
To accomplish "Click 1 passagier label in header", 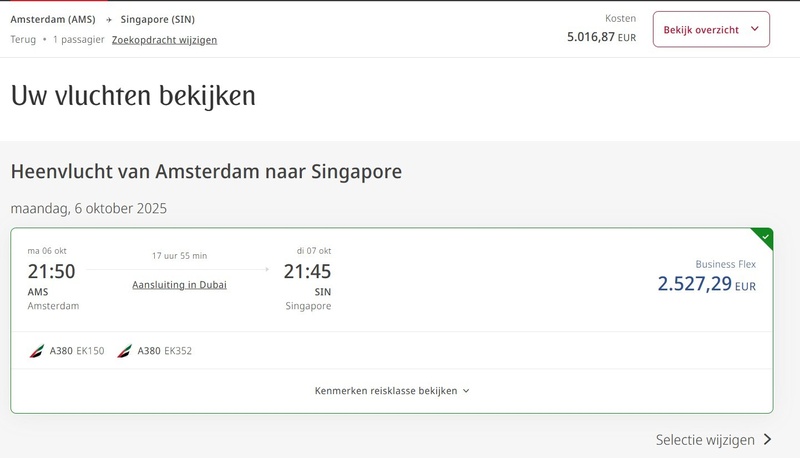I will [79, 40].
